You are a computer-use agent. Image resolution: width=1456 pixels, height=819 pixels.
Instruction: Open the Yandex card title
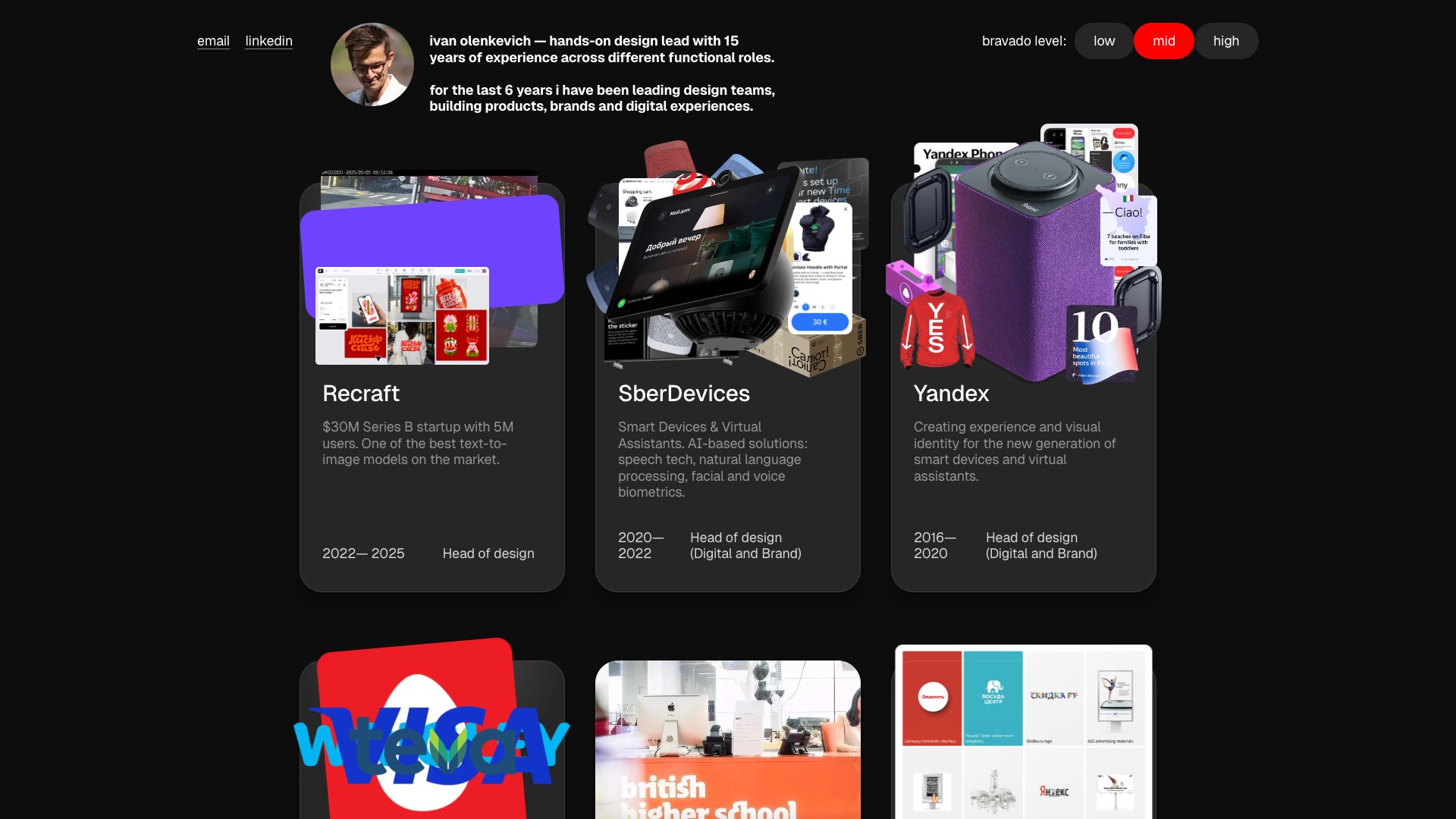click(951, 394)
